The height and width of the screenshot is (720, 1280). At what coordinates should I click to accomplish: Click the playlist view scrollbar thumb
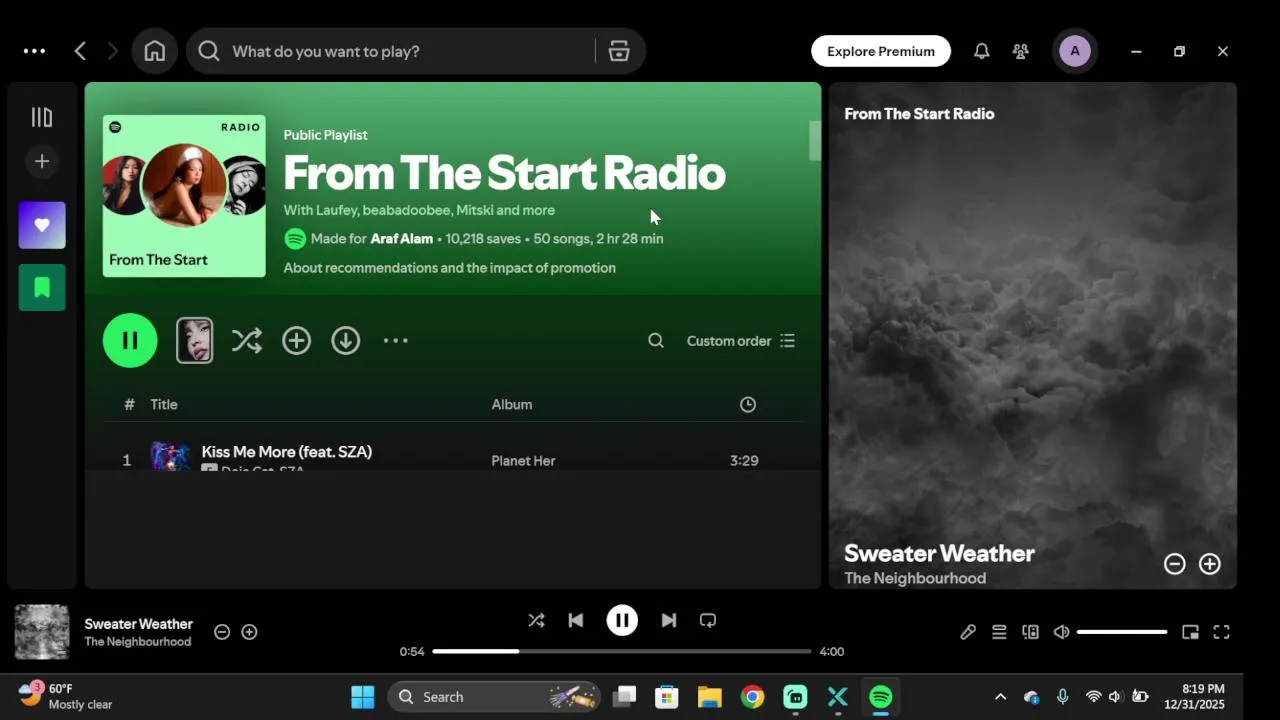[x=815, y=141]
